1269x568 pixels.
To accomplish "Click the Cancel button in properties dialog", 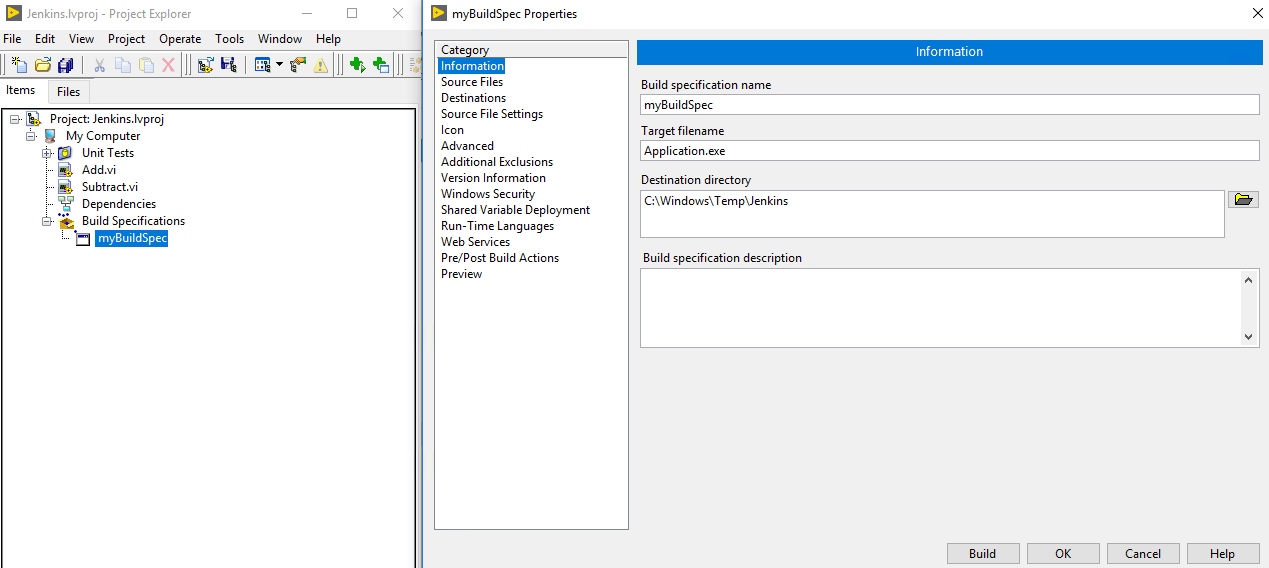I will click(1143, 554).
